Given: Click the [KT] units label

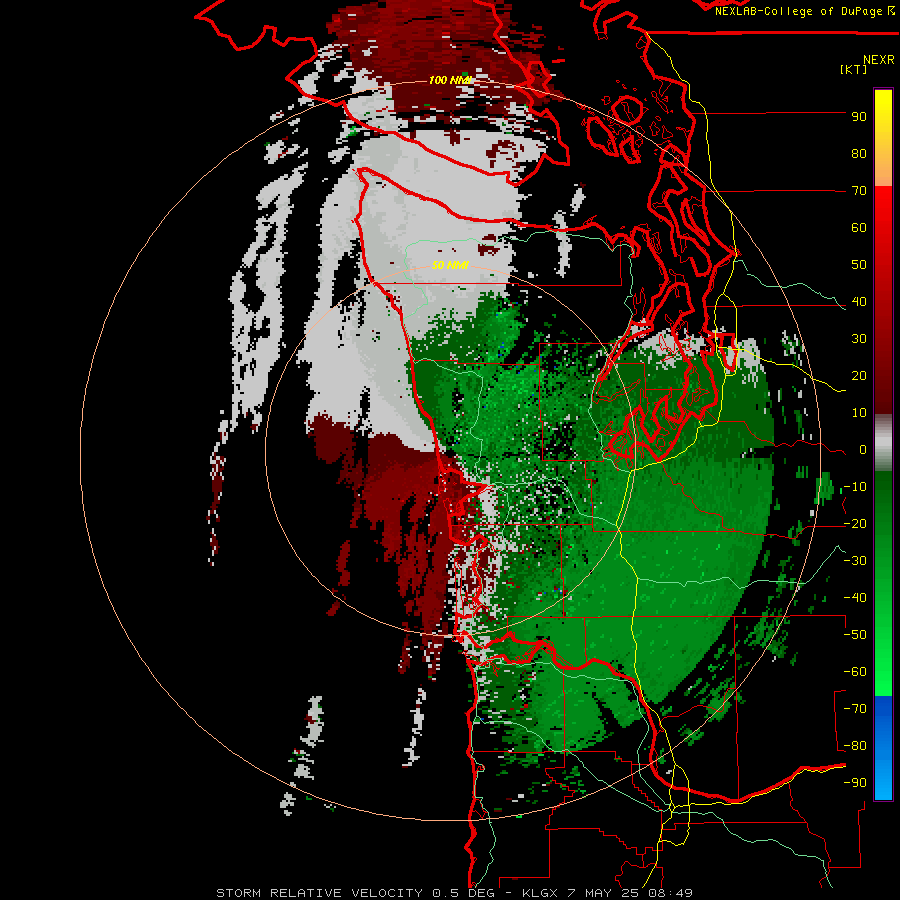Looking at the screenshot, I should [853, 69].
